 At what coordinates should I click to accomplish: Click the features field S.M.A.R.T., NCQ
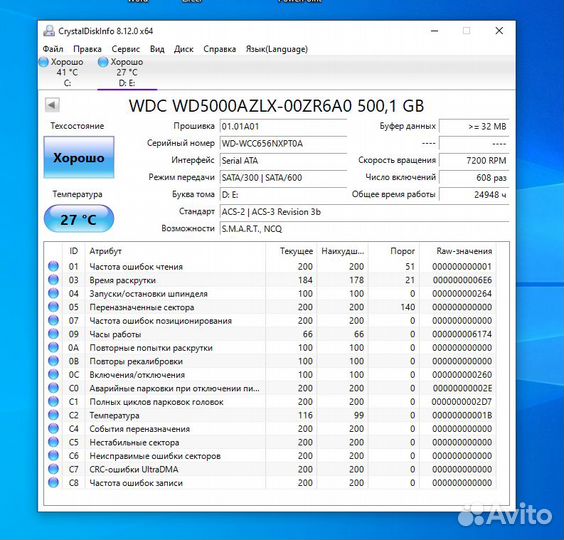[364, 229]
